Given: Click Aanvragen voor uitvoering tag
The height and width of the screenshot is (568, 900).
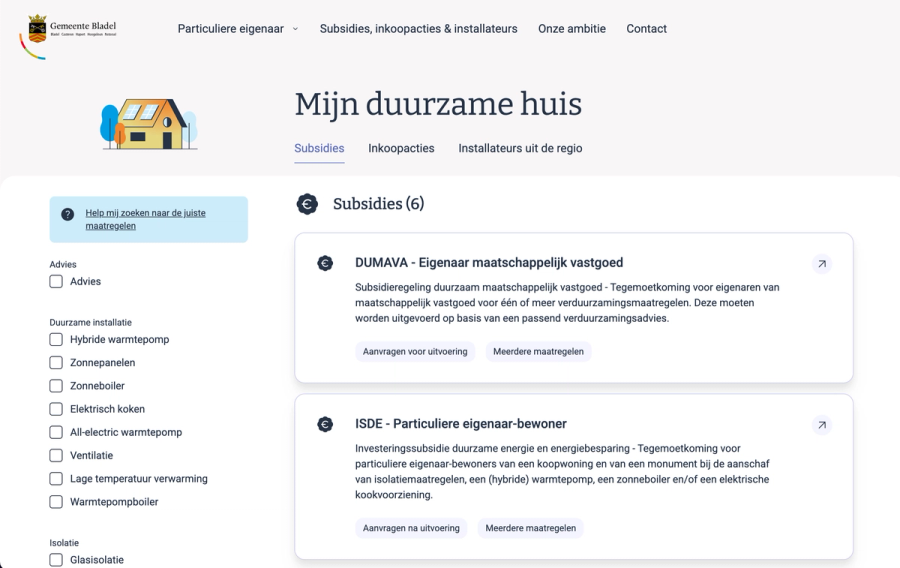Looking at the screenshot, I should click(x=415, y=352).
